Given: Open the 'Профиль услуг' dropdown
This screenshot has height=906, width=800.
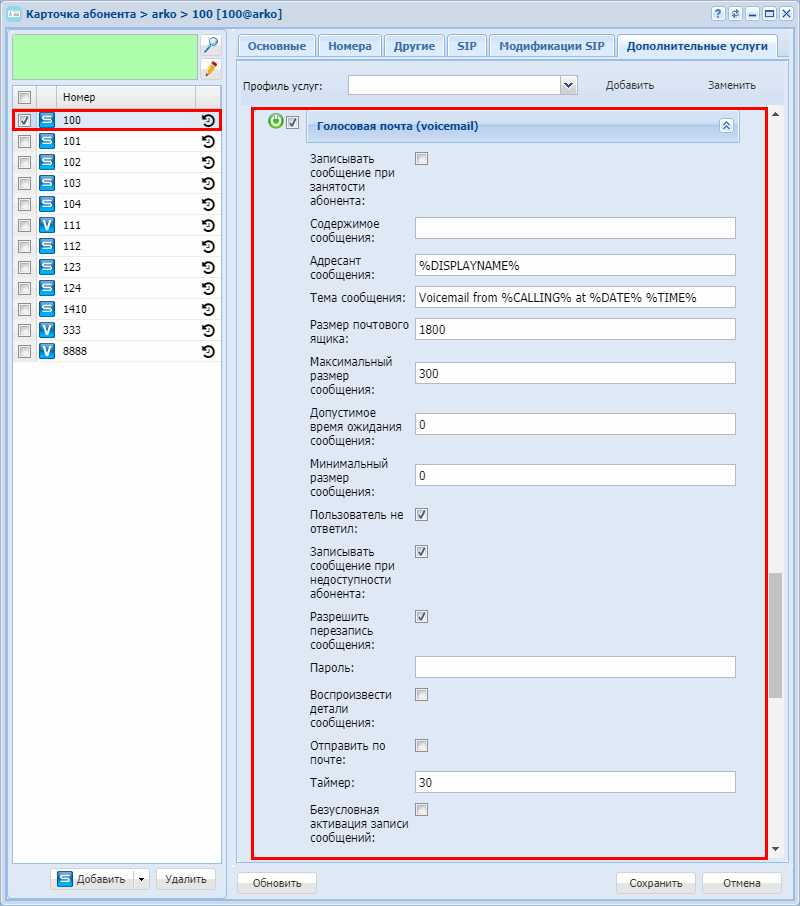Looking at the screenshot, I should point(569,85).
